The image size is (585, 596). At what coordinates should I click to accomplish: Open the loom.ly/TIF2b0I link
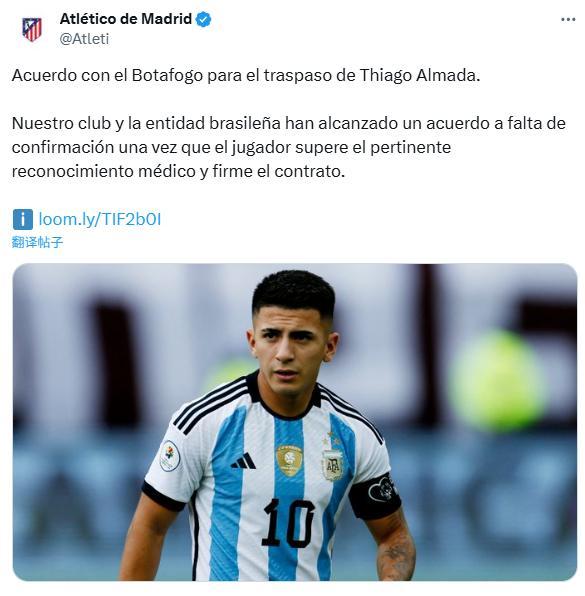click(x=100, y=219)
